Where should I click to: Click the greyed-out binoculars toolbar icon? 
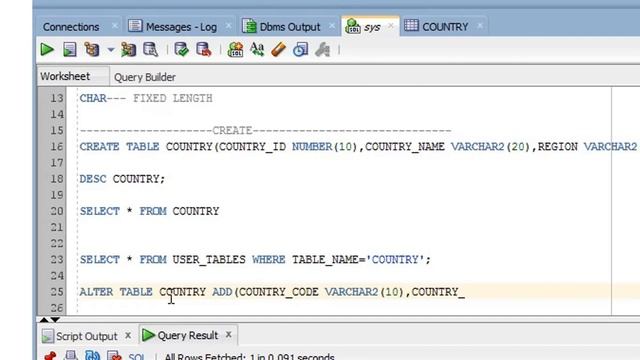tap(322, 50)
